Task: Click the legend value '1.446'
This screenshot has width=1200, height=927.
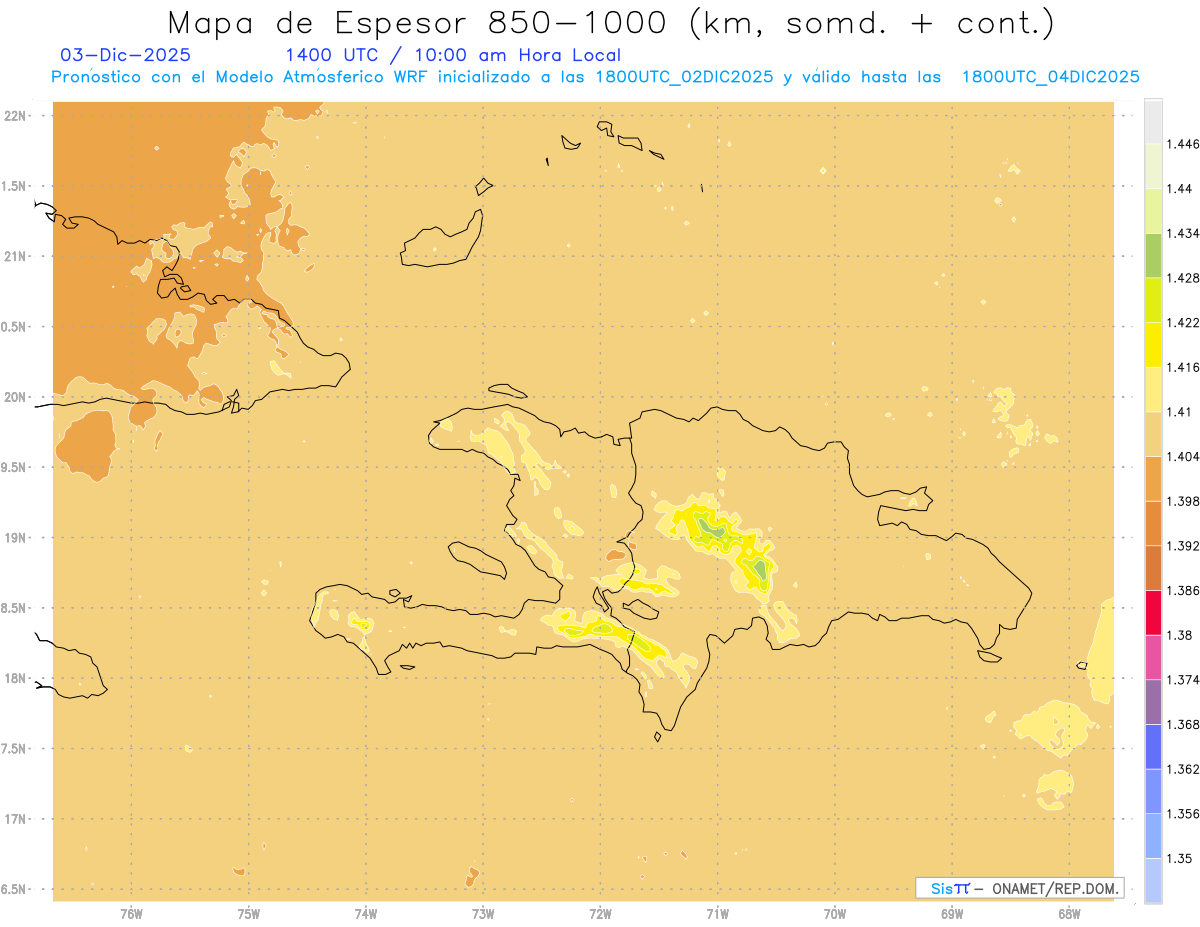Action: (1184, 144)
